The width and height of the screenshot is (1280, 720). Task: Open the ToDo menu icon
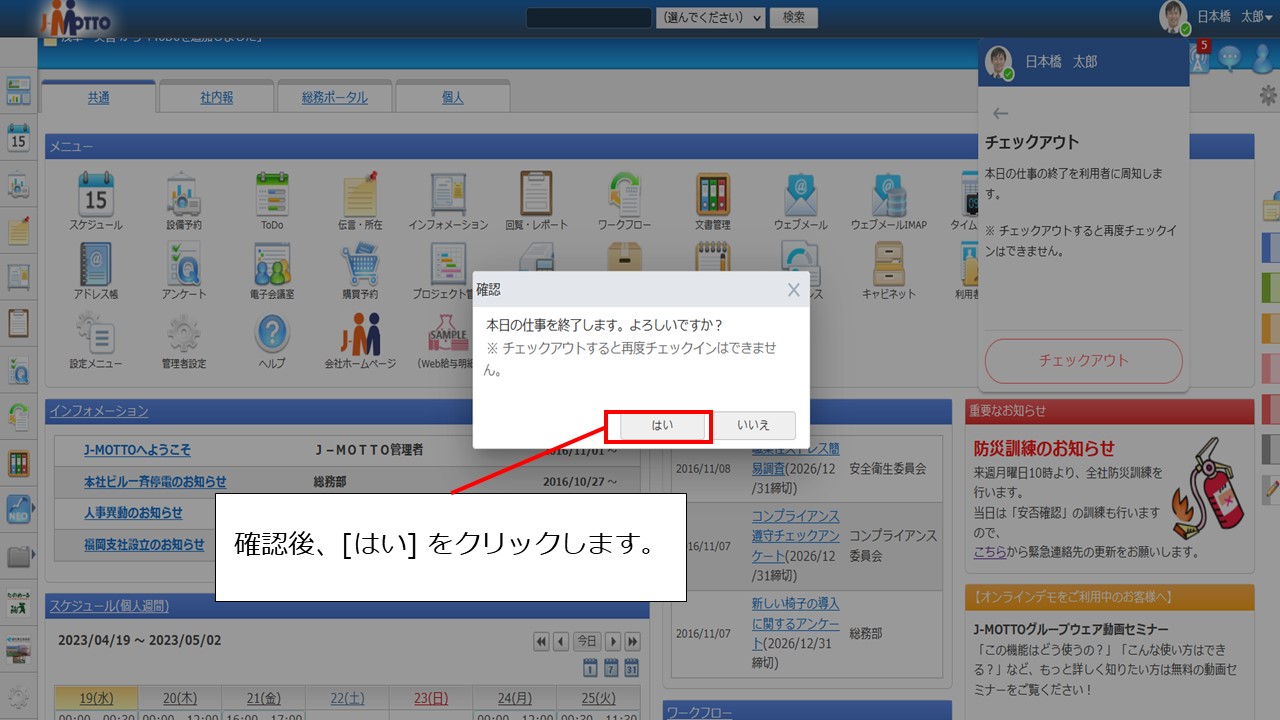click(272, 193)
